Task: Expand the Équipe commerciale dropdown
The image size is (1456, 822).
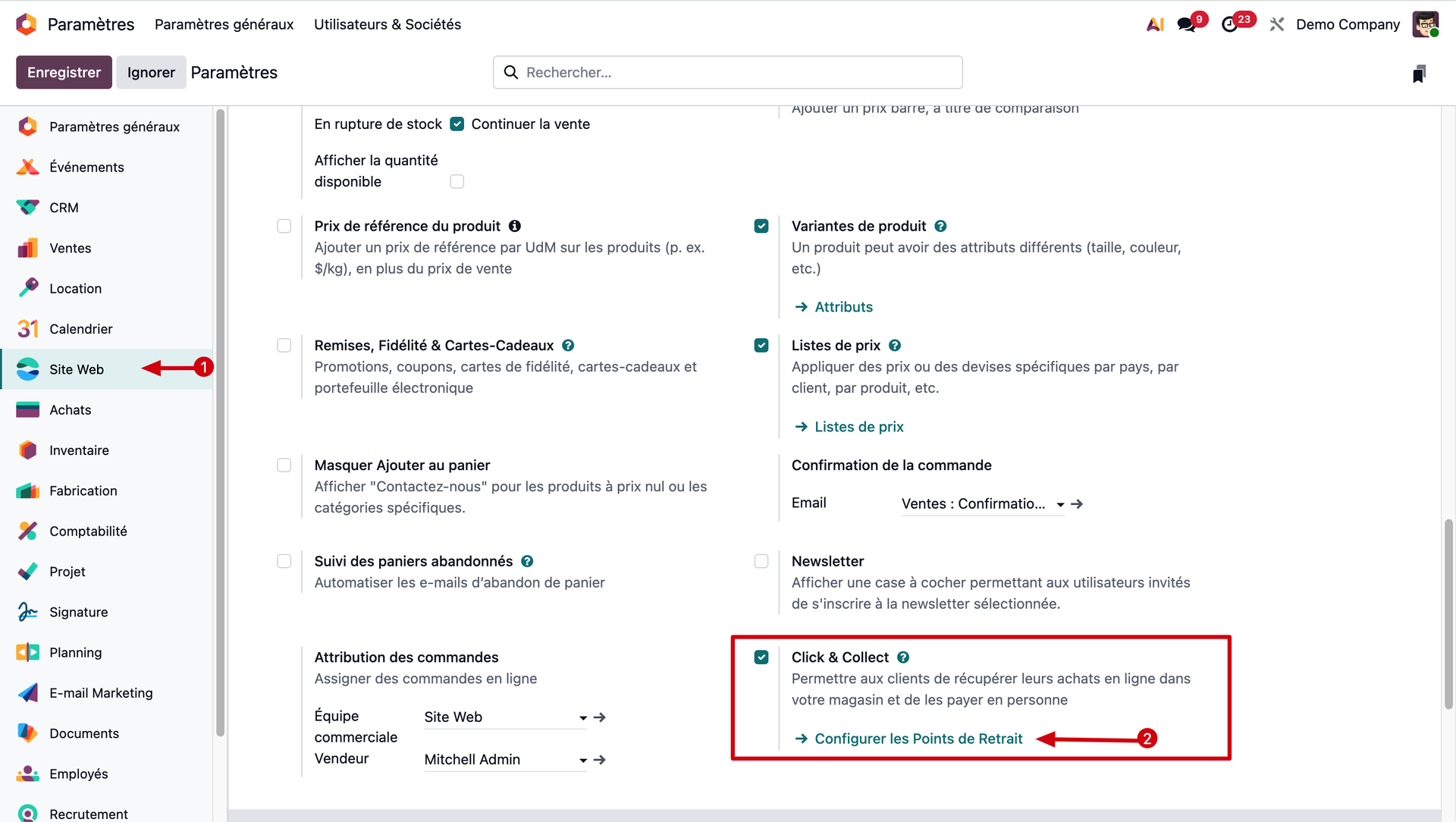Action: click(582, 717)
